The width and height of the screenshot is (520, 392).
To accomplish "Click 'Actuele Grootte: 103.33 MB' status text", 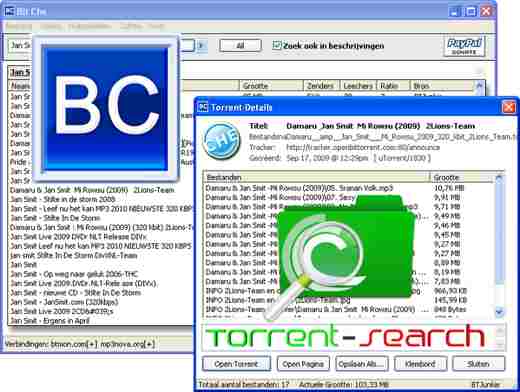I will point(343,385).
